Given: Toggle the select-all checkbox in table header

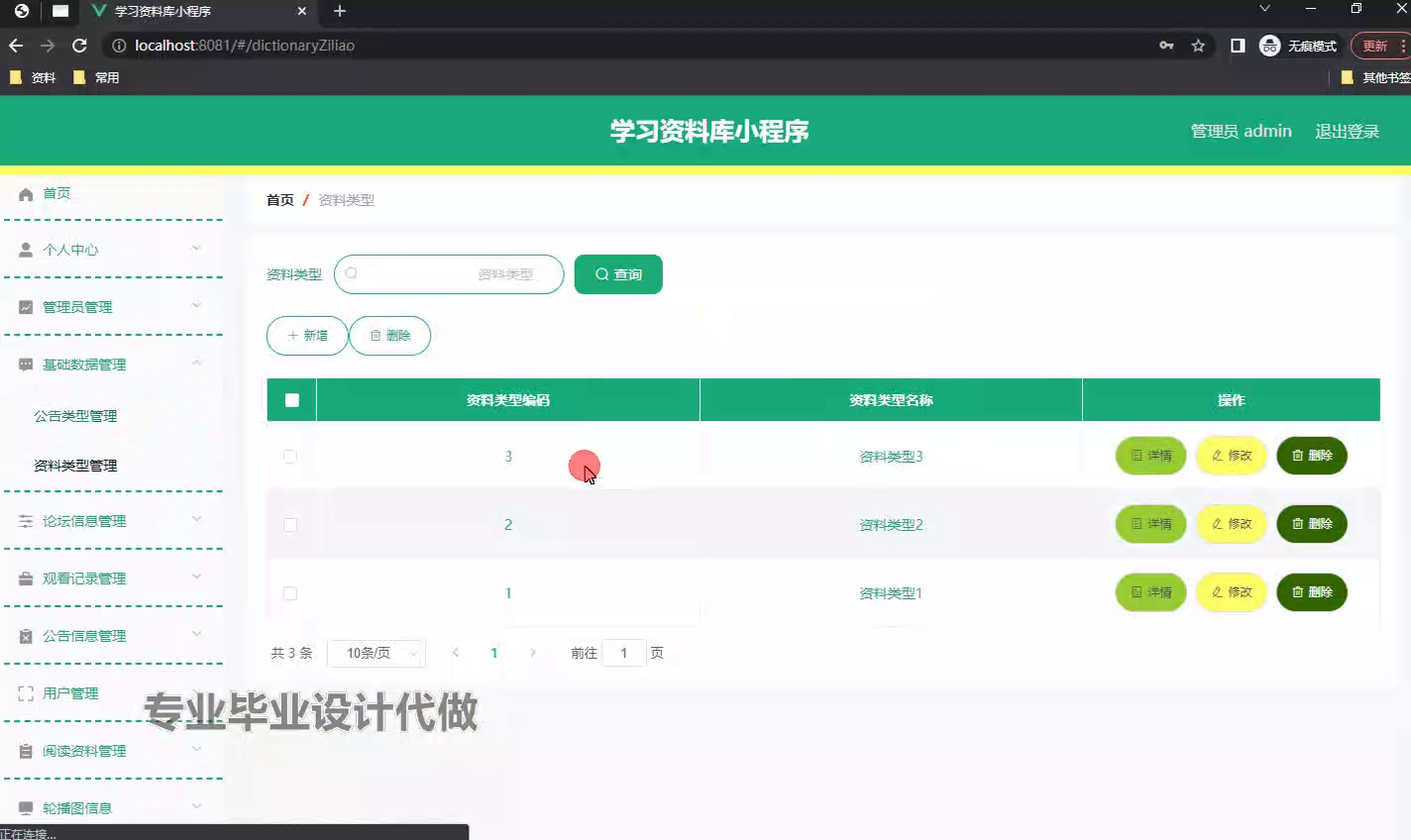Looking at the screenshot, I should pos(291,400).
